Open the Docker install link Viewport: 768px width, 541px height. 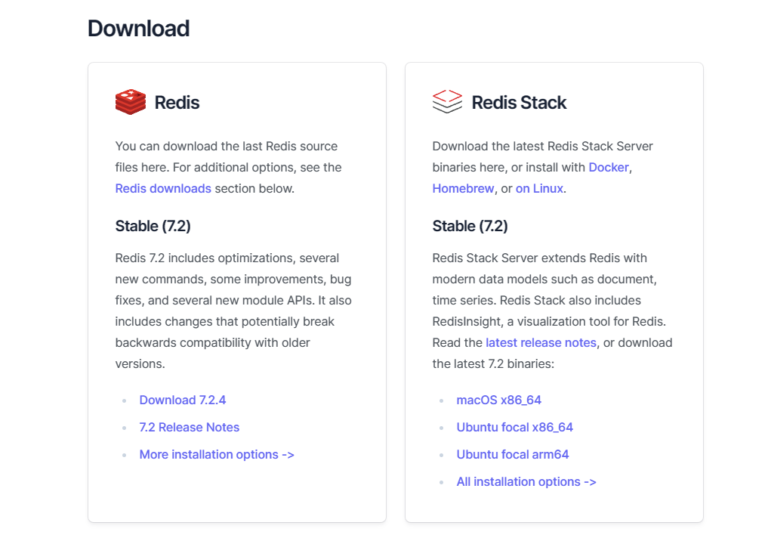pos(608,167)
